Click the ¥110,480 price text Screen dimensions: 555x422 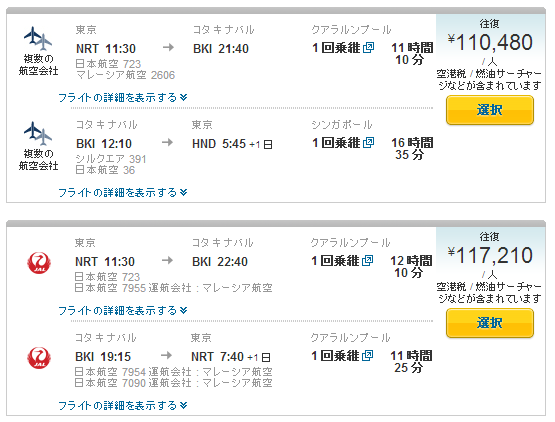(490, 42)
